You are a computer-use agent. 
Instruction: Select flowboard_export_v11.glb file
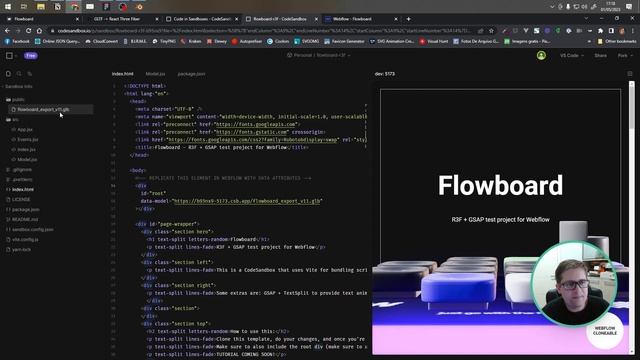pos(51,109)
